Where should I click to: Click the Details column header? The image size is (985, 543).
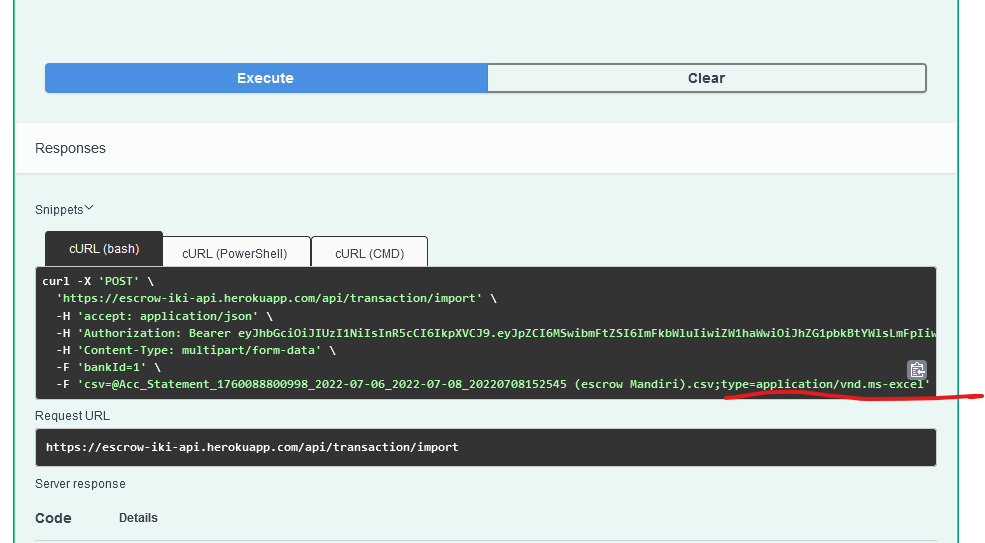pos(138,518)
